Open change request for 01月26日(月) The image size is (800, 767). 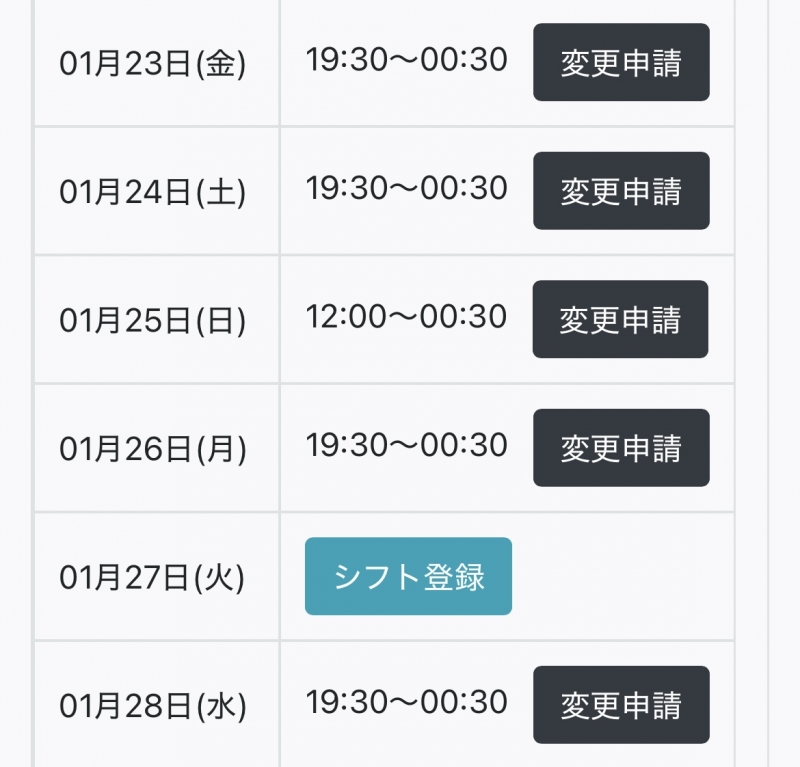coord(621,448)
